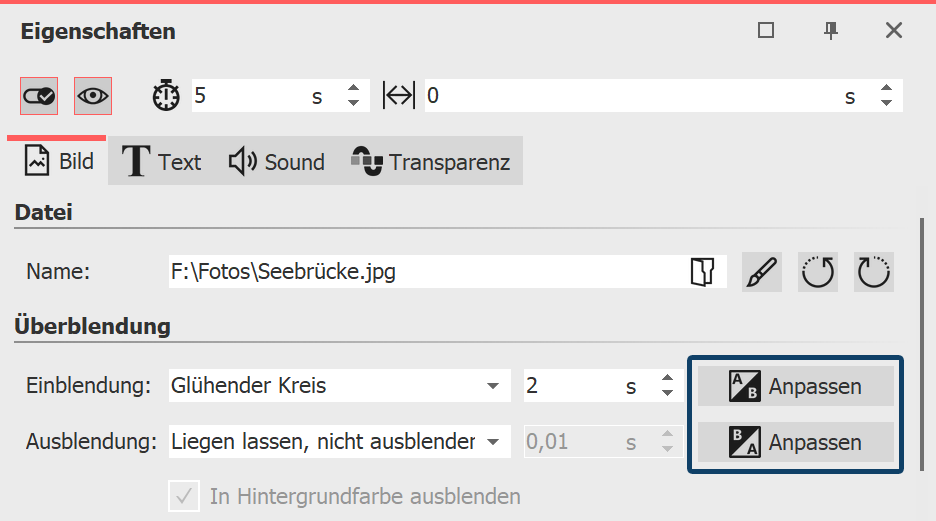Open the Sound tab
Viewport: 936px width, 521px height.
(276, 161)
